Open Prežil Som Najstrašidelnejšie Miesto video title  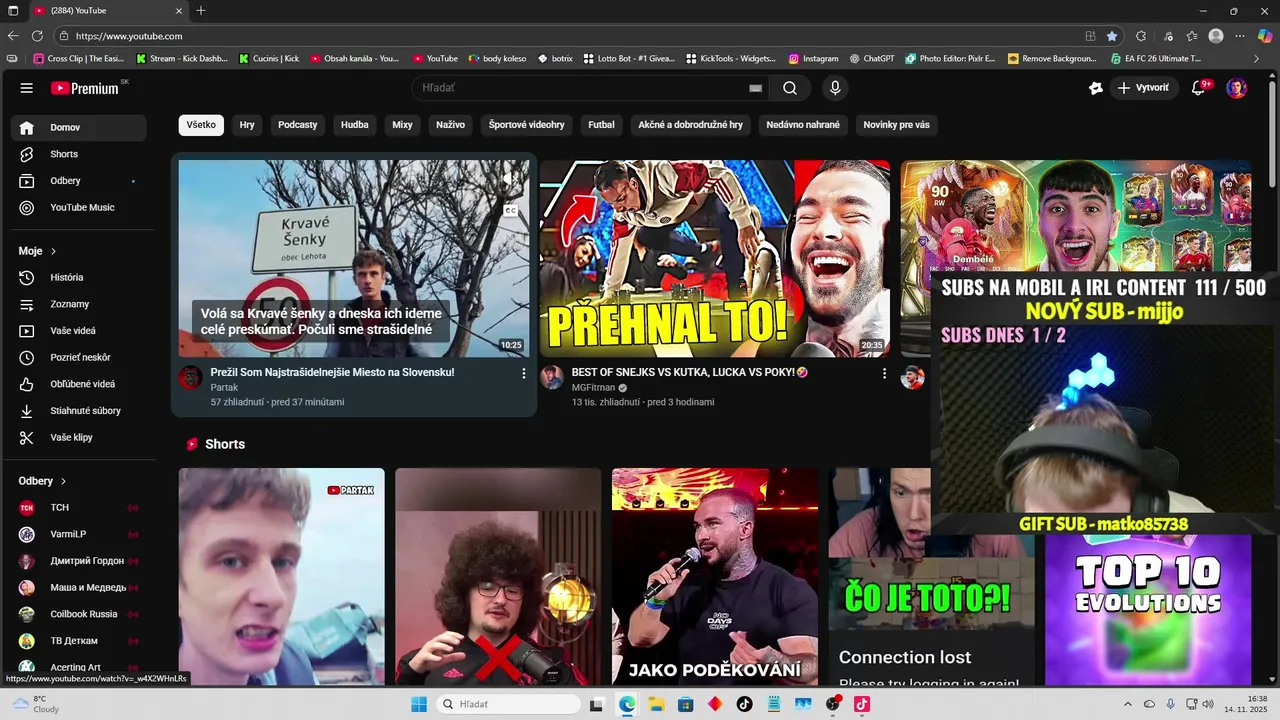coord(332,372)
